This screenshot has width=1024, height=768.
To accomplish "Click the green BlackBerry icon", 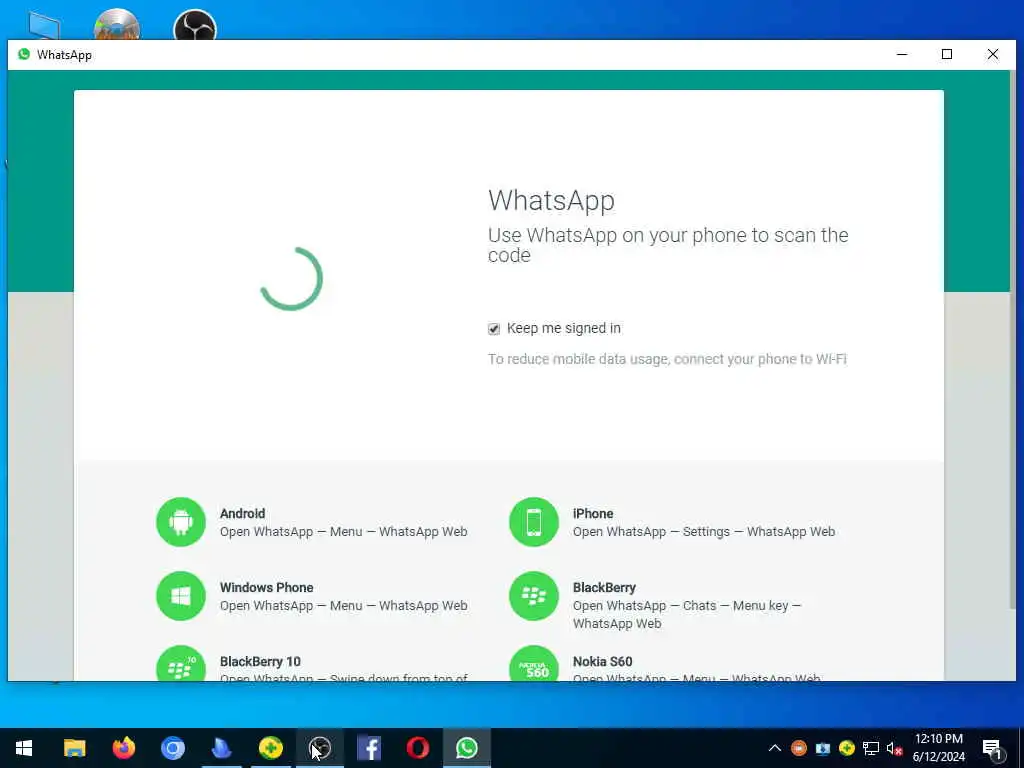I will pos(534,596).
